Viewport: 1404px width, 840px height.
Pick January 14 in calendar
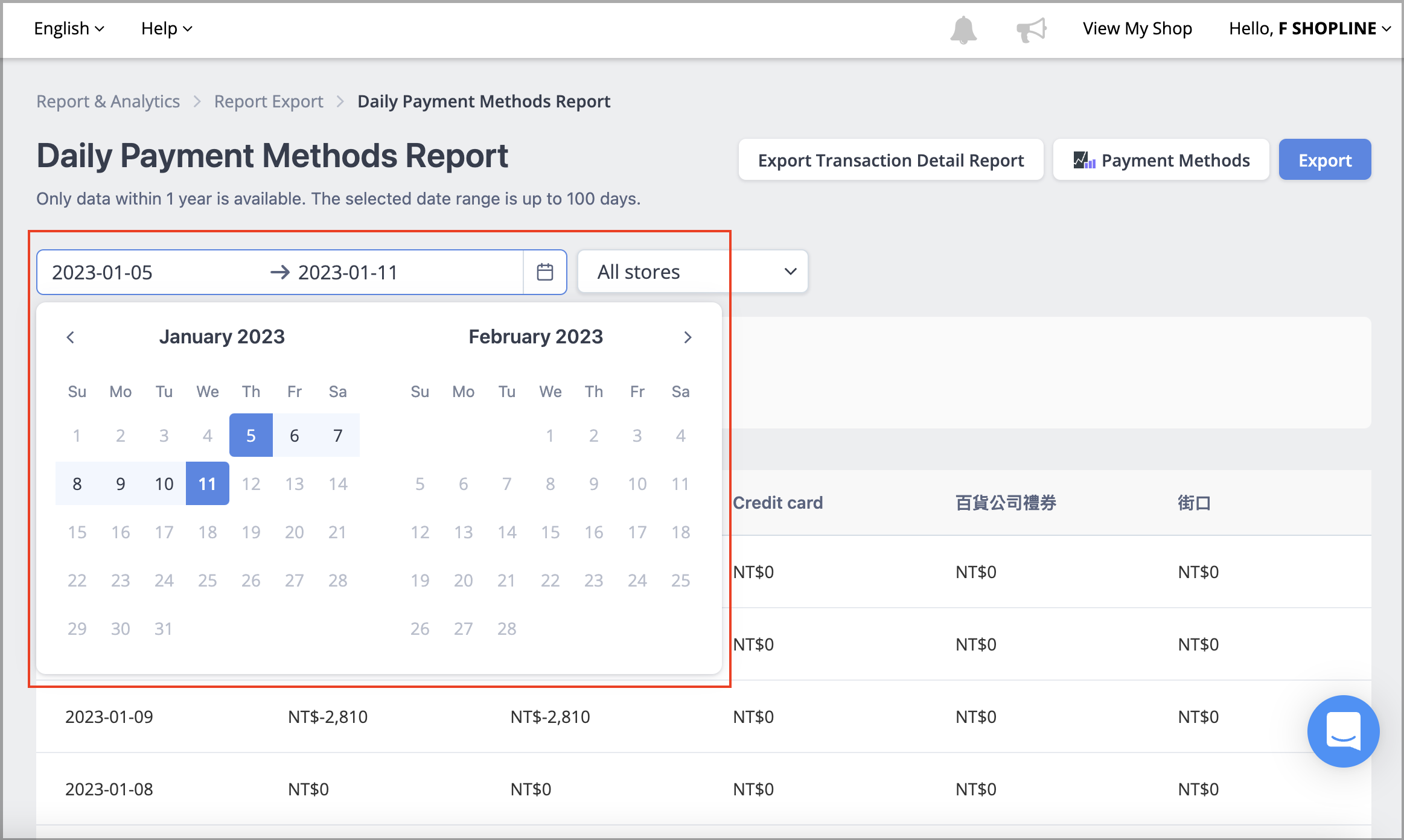tap(338, 483)
